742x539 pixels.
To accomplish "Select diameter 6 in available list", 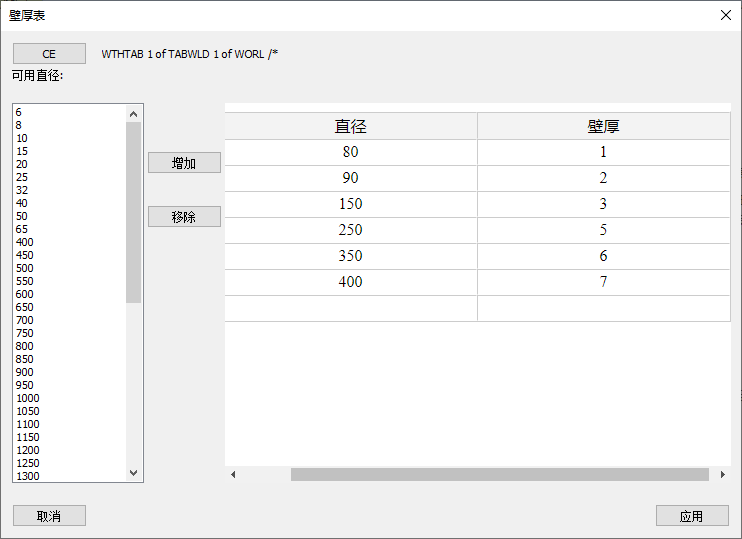I will tap(19, 112).
